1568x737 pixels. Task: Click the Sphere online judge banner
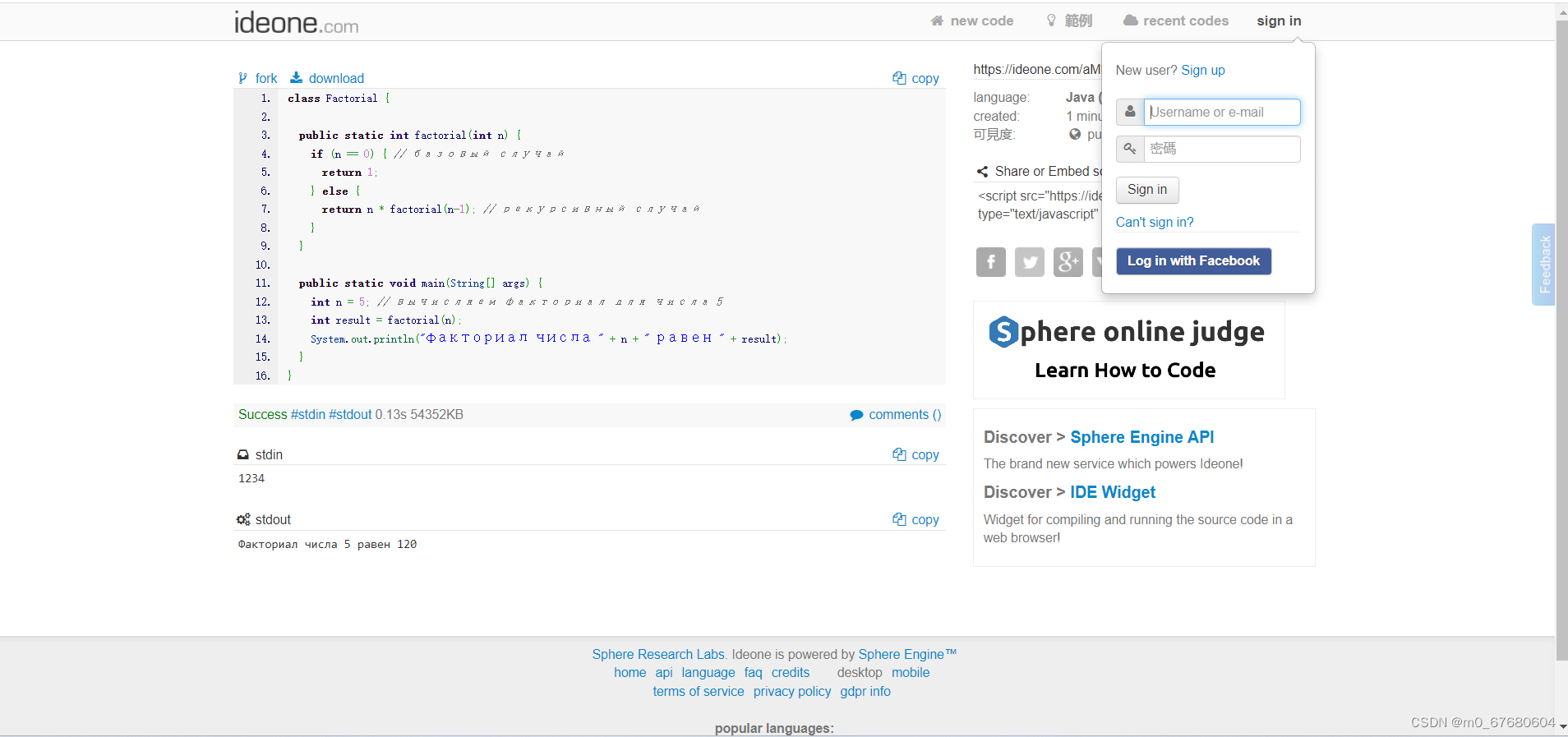[1128, 350]
